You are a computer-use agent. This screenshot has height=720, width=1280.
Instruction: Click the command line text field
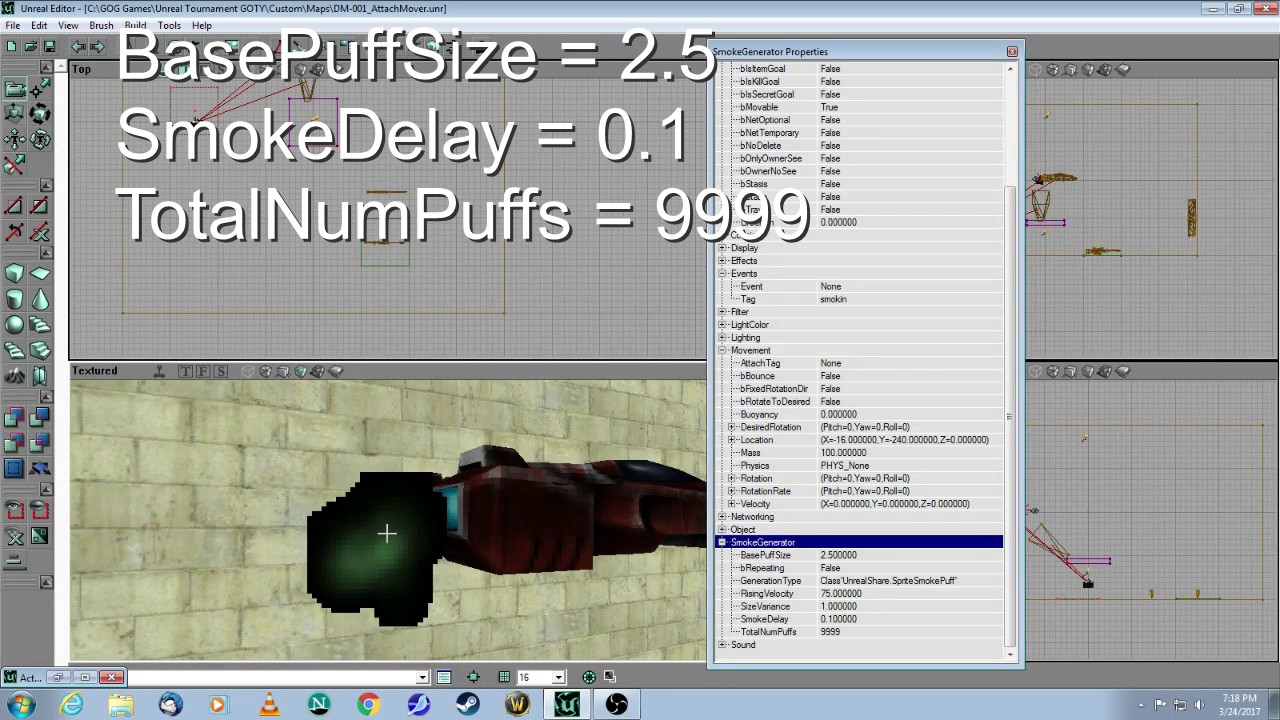point(272,677)
